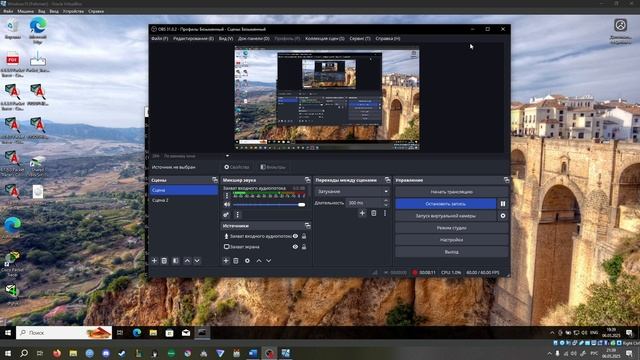This screenshot has height=360, width=640.
Task: Remove transition using the trash icon
Action: click(373, 213)
